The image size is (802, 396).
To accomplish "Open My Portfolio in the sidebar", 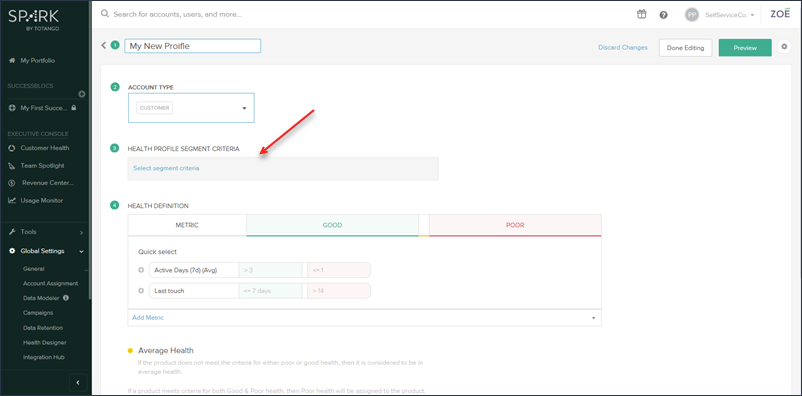I will pos(37,60).
